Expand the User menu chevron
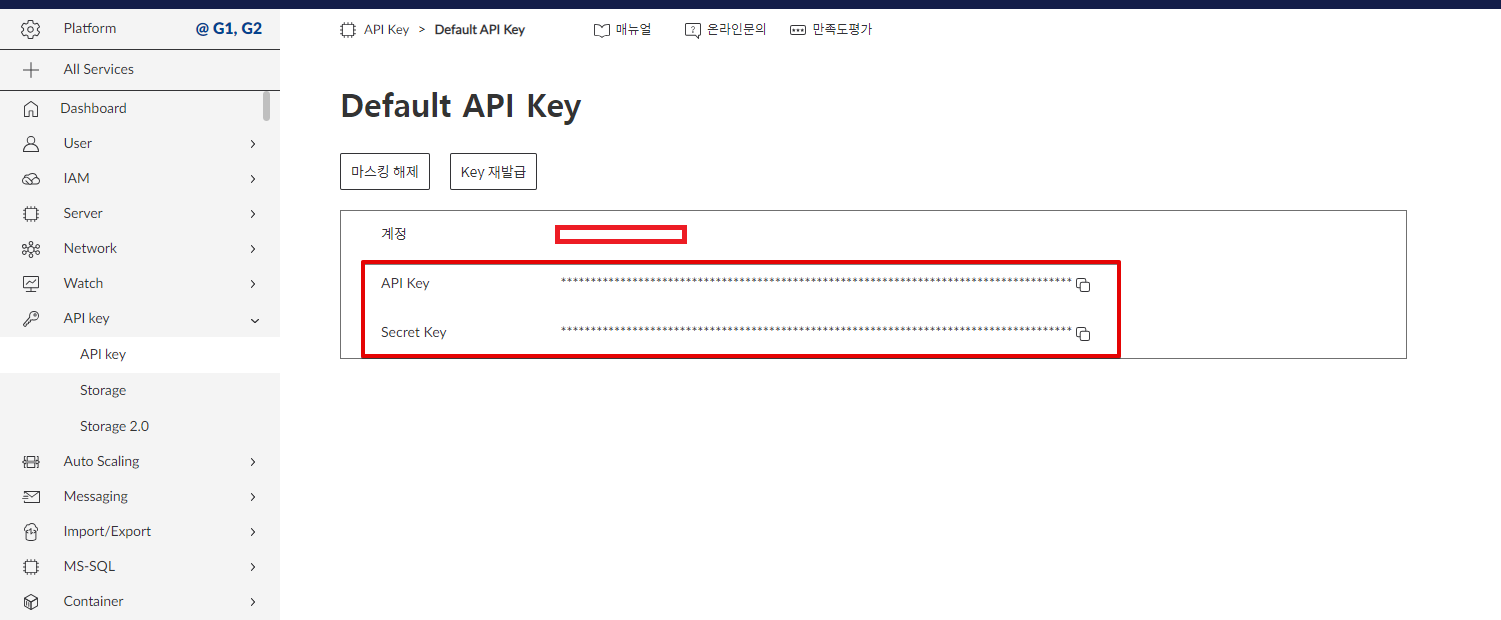Viewport: 1501px width, 620px height. (254, 143)
